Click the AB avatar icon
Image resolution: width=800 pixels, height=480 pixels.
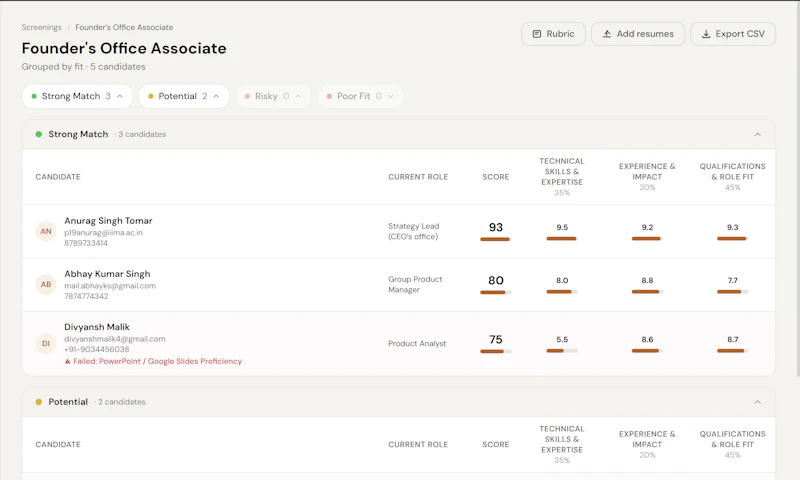click(46, 284)
